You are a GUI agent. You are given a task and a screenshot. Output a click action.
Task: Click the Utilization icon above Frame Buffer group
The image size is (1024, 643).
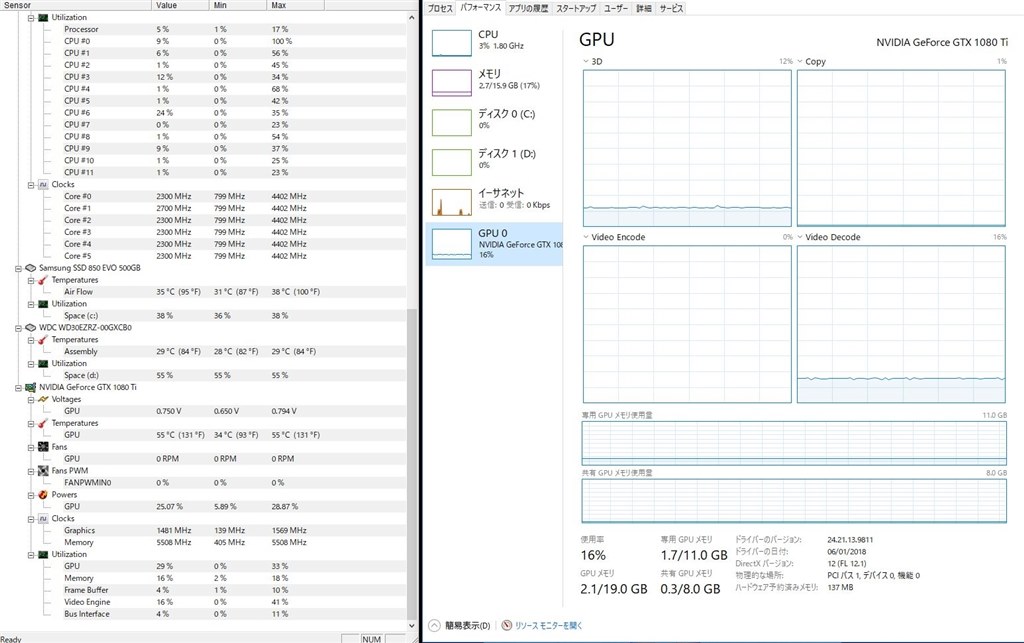point(43,554)
